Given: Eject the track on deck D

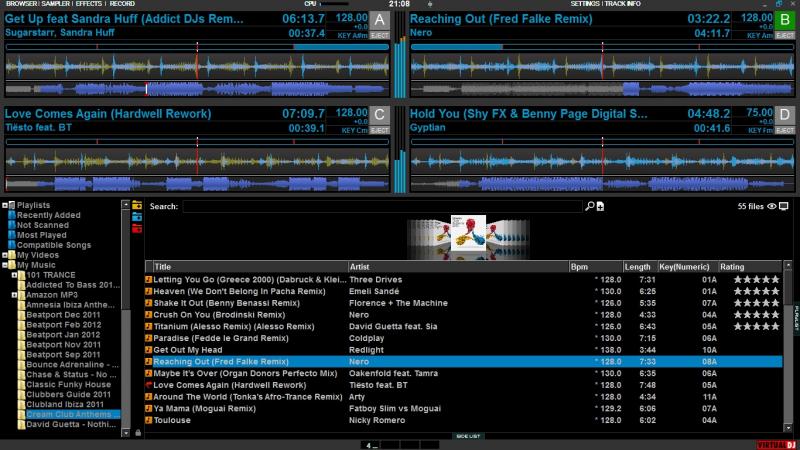Looking at the screenshot, I should click(x=785, y=131).
